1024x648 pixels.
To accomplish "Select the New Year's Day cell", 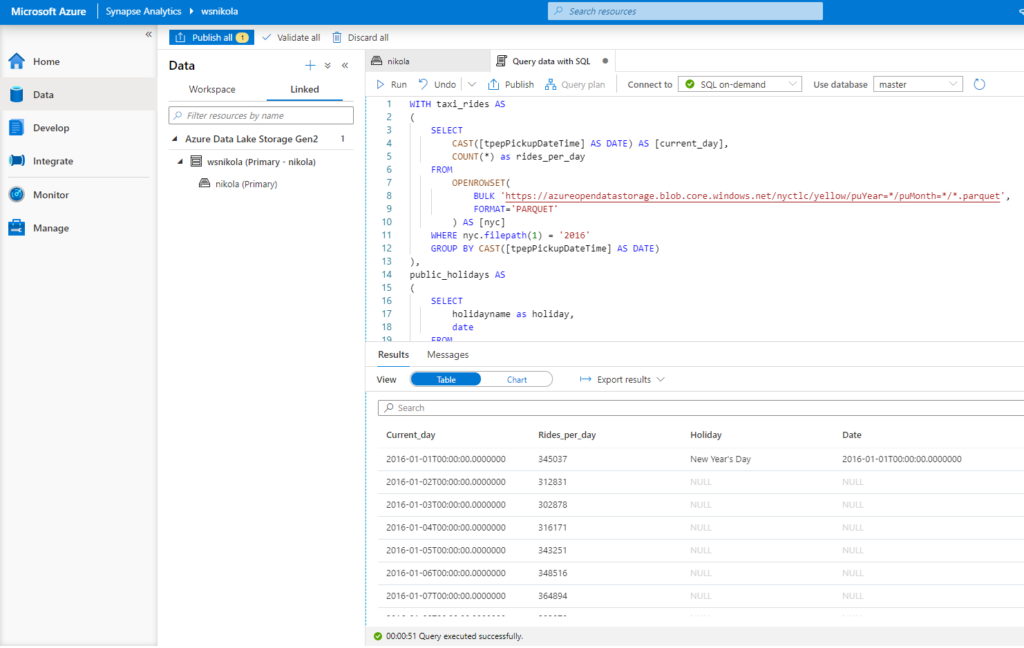I will coord(720,459).
